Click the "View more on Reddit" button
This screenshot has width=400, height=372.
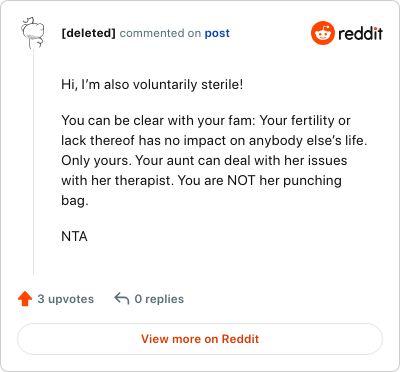(x=200, y=339)
